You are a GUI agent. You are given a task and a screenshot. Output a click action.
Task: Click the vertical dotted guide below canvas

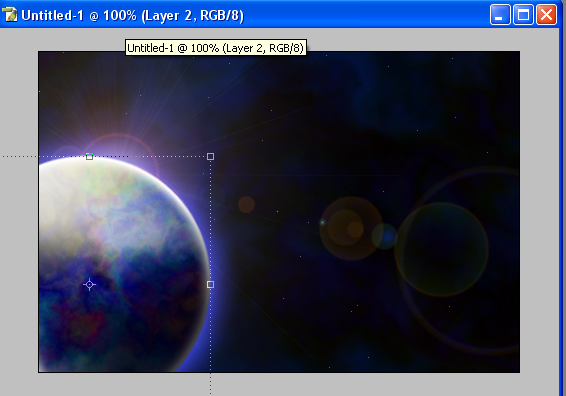[210, 384]
